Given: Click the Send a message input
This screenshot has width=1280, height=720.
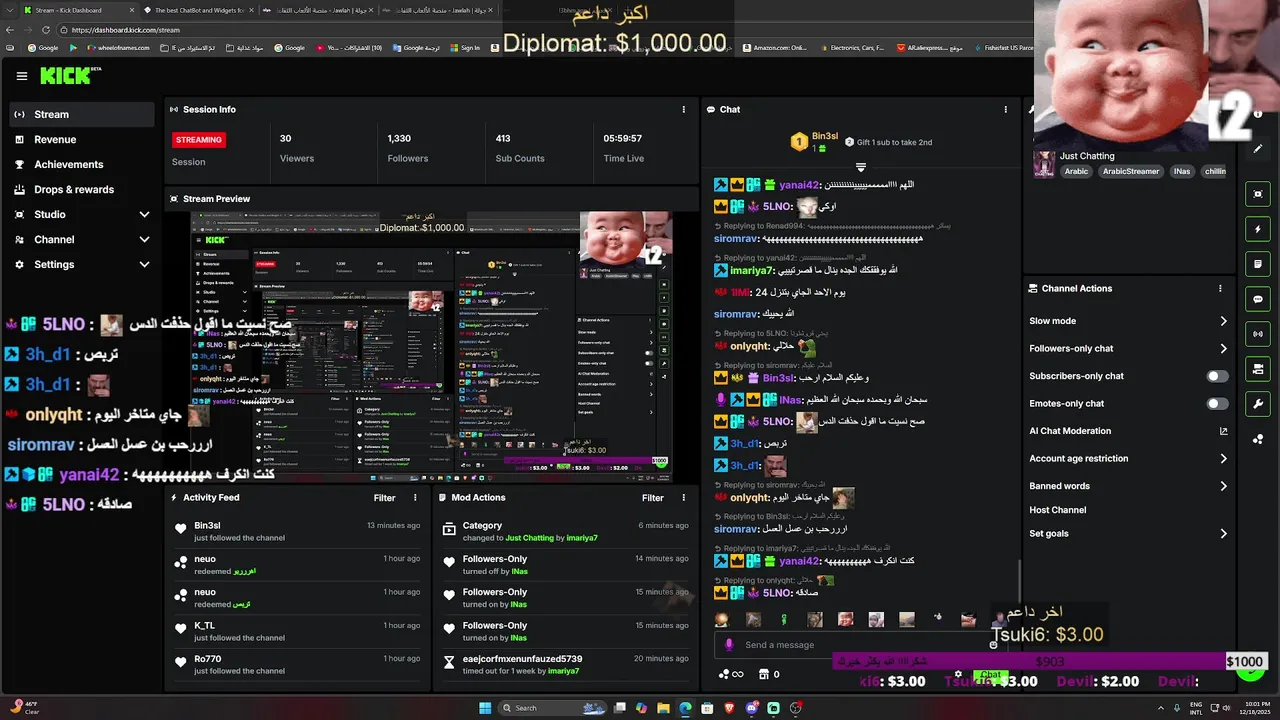Looking at the screenshot, I should tap(860, 645).
